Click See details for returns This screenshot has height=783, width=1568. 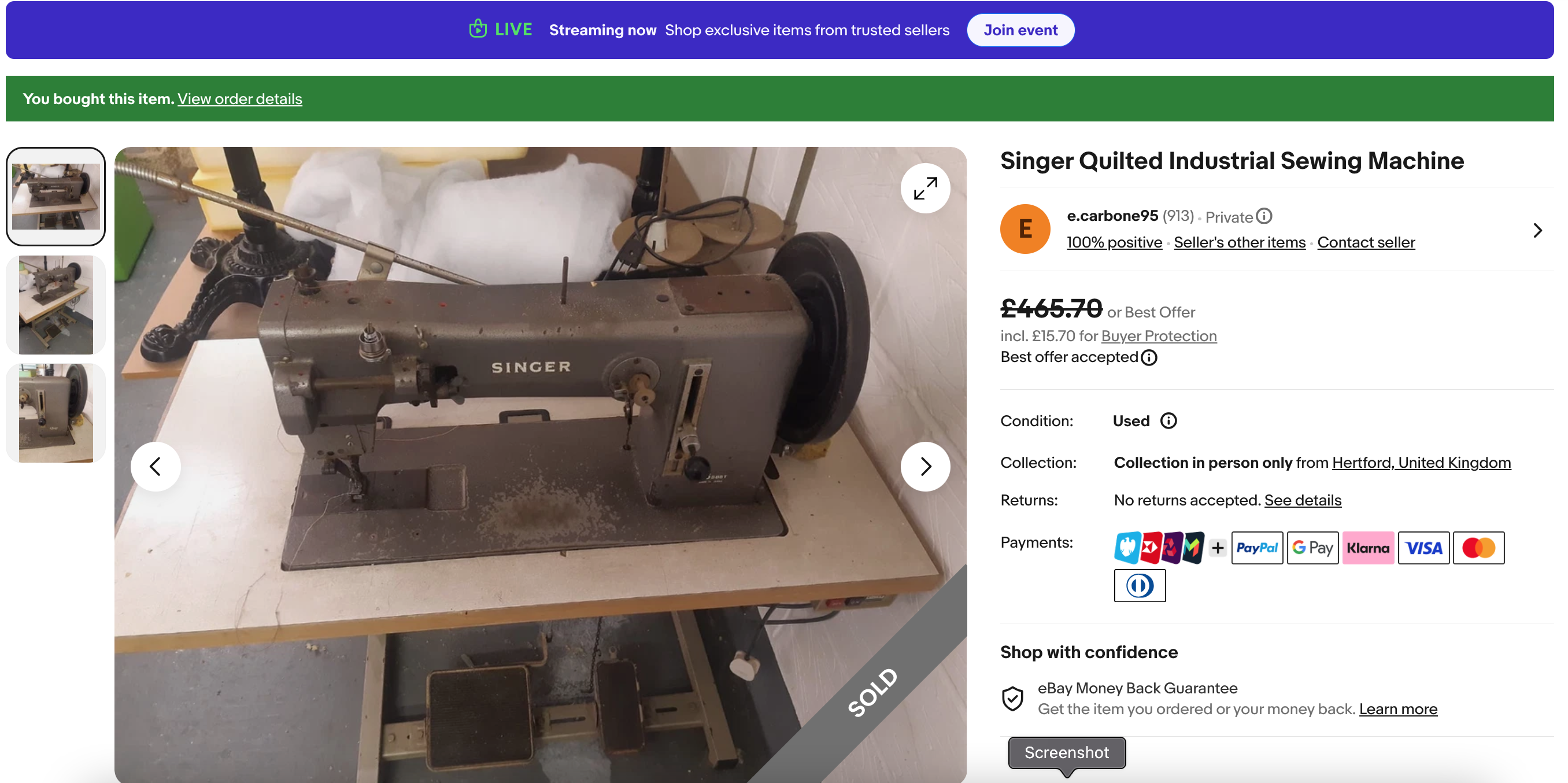point(1303,500)
